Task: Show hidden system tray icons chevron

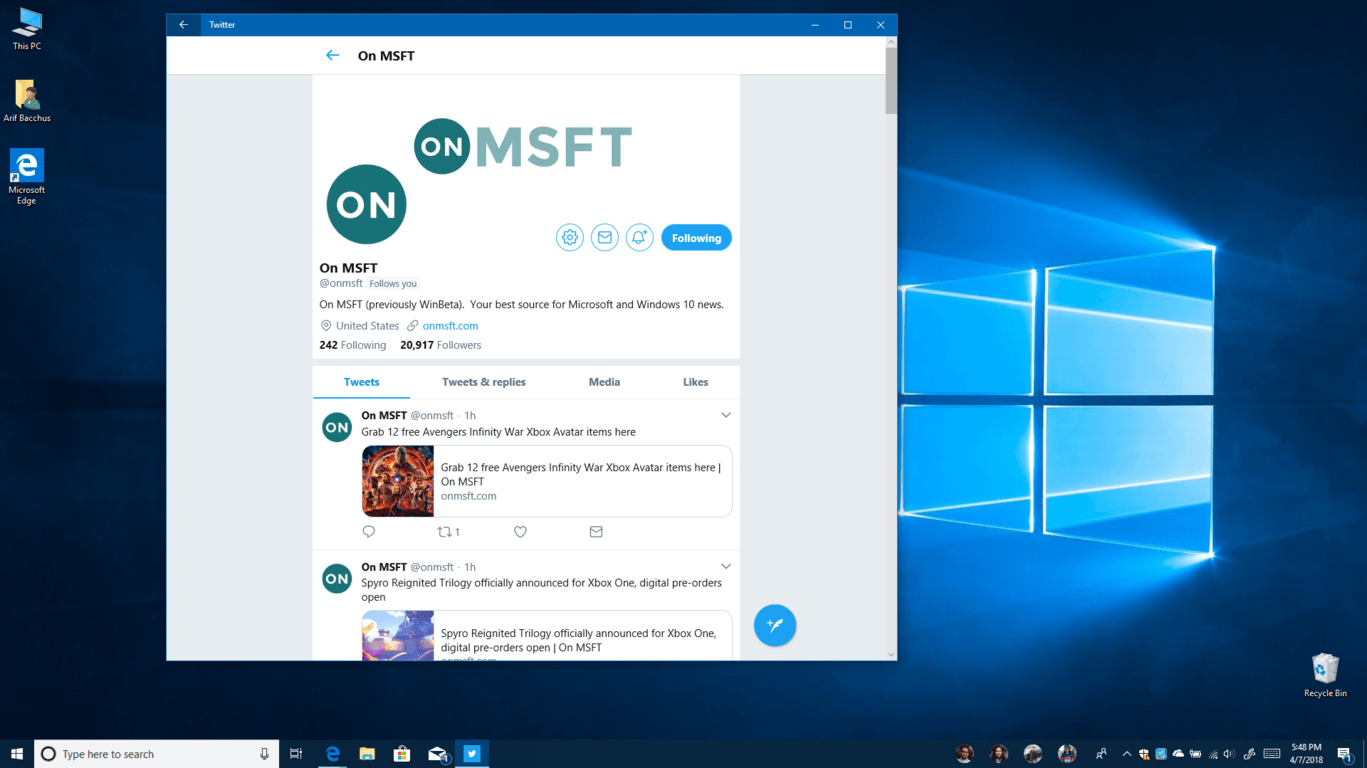Action: pos(1127,754)
